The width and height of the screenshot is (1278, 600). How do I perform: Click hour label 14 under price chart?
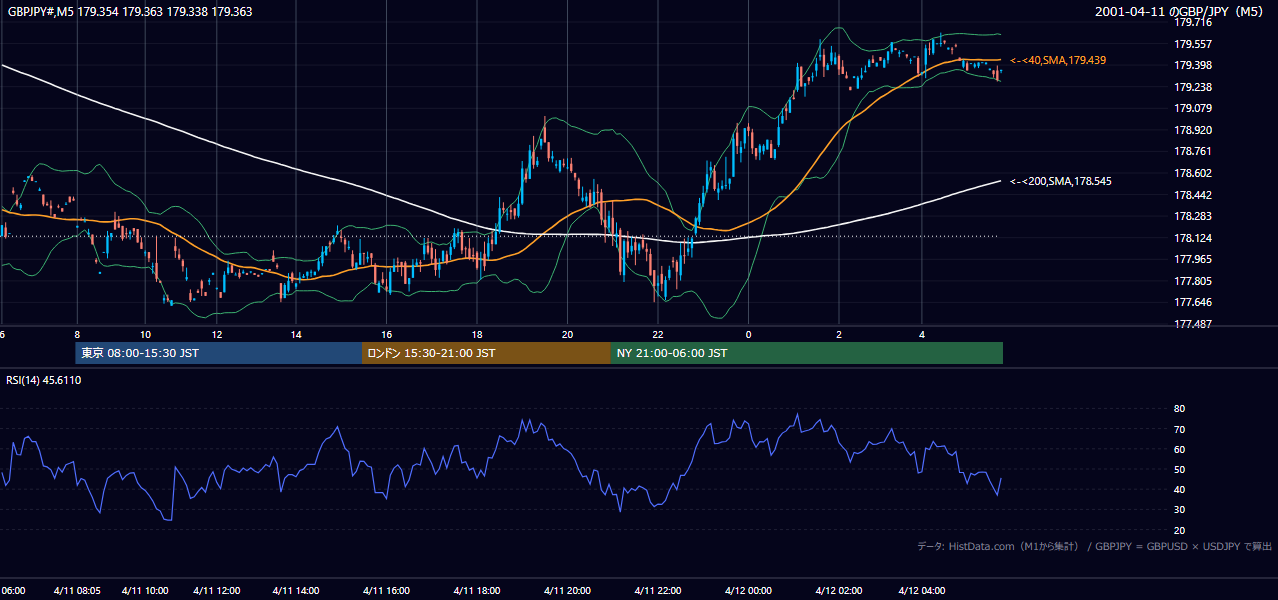tap(296, 335)
